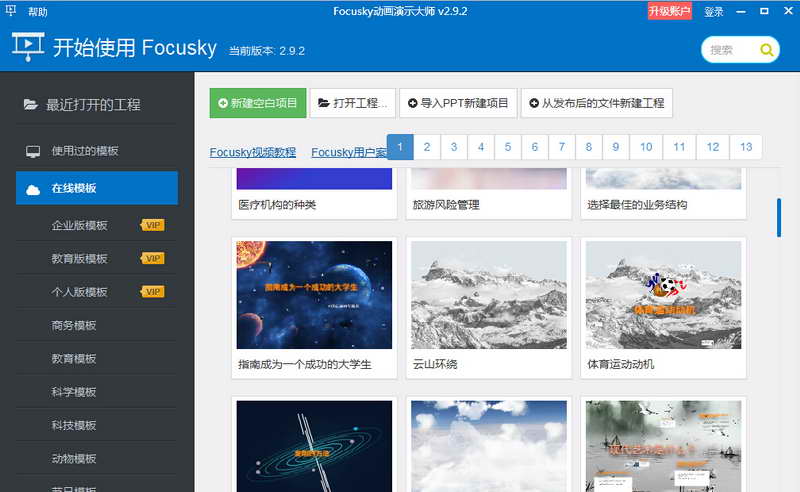Open 科技模板 category

click(x=74, y=425)
